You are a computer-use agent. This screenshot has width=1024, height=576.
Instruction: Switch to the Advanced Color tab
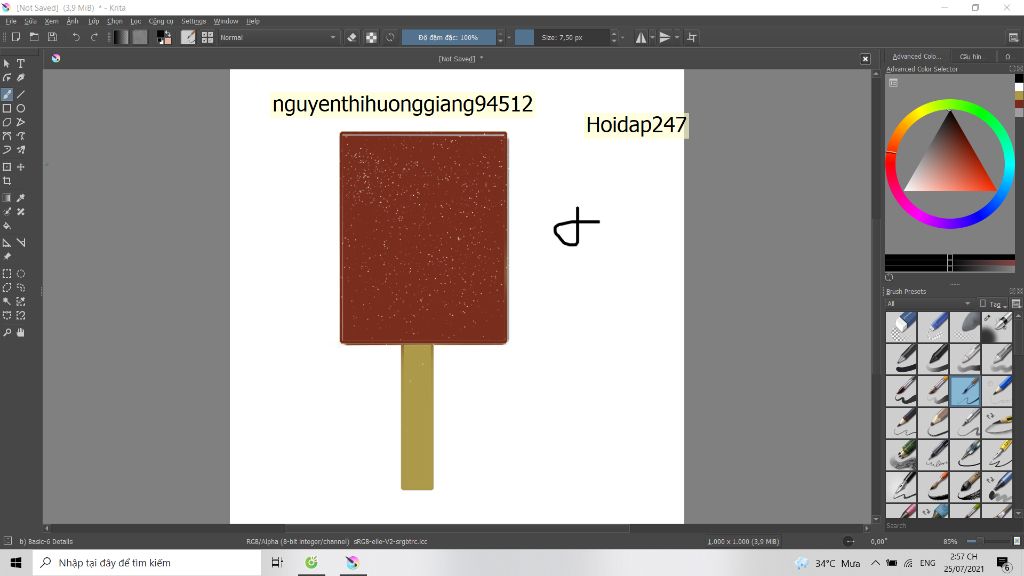(x=917, y=56)
